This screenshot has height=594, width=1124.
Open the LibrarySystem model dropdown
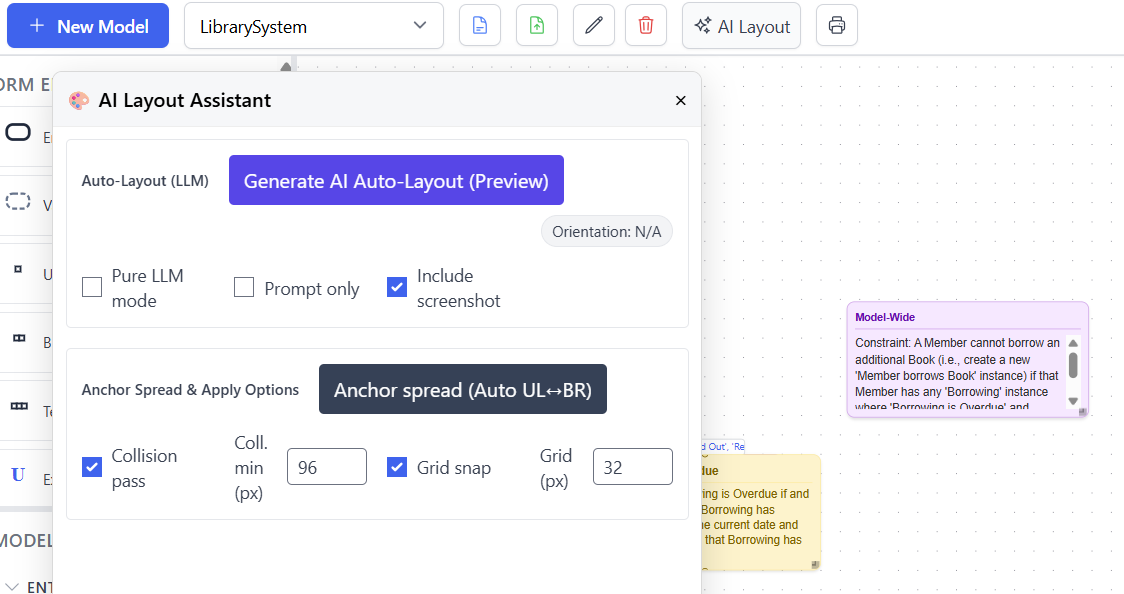(x=313, y=25)
